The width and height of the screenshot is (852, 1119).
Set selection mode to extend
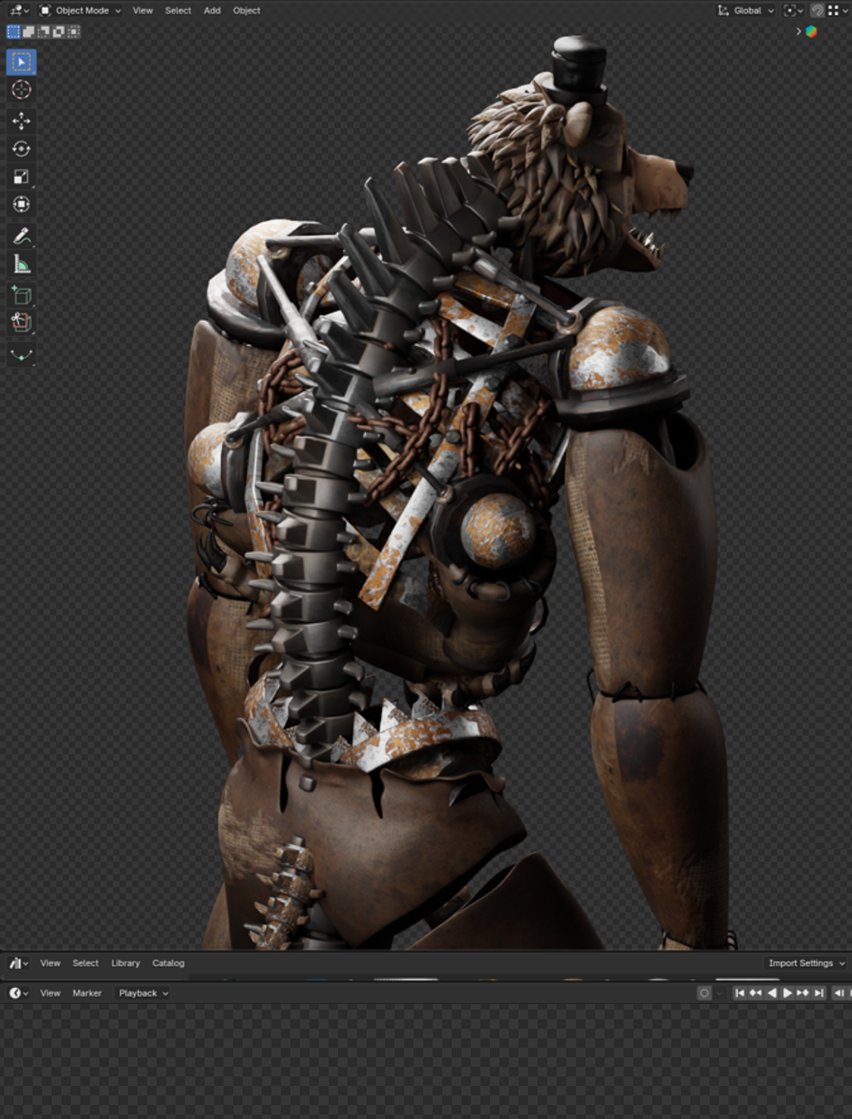29,31
